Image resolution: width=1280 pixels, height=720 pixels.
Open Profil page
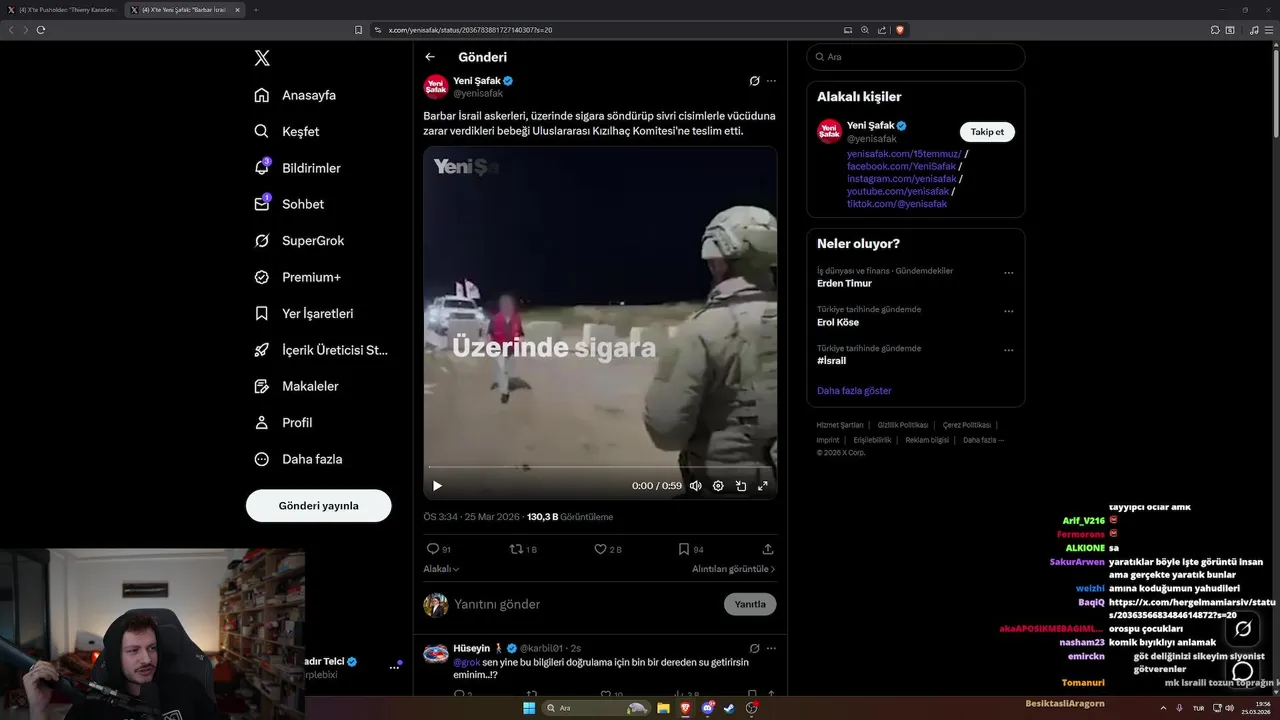tap(283, 422)
